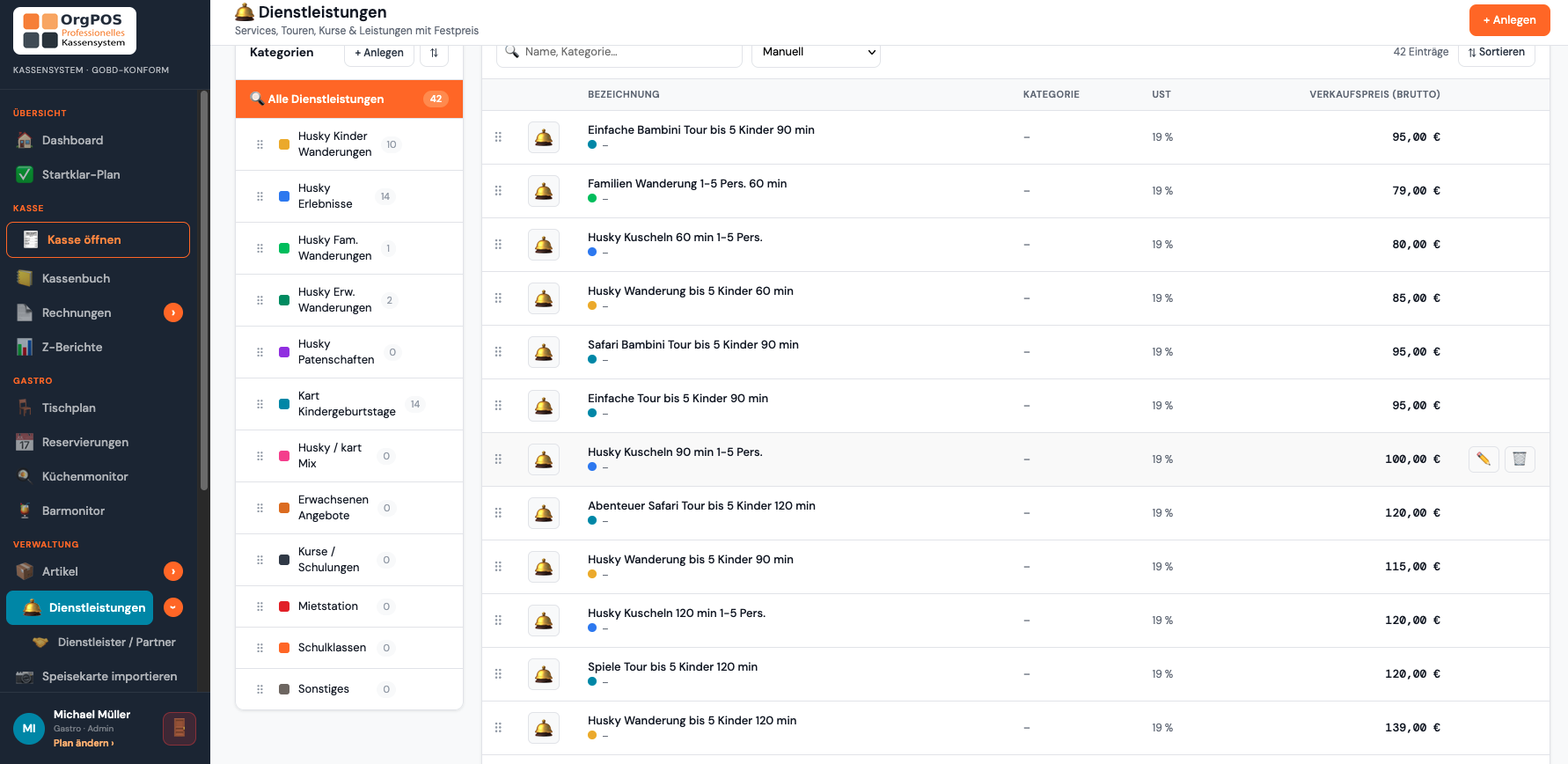Delete Husky Kuscheln 90 min via trash icon
Image resolution: width=1568 pixels, height=764 pixels.
1520,459
